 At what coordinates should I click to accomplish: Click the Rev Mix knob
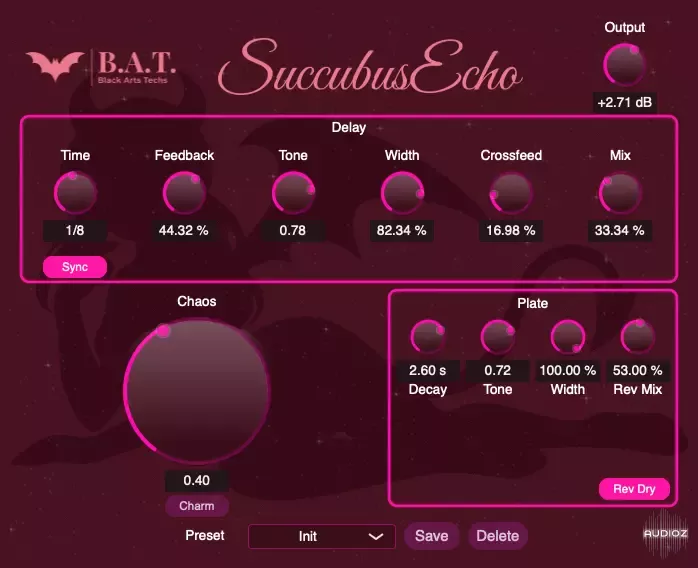point(637,337)
